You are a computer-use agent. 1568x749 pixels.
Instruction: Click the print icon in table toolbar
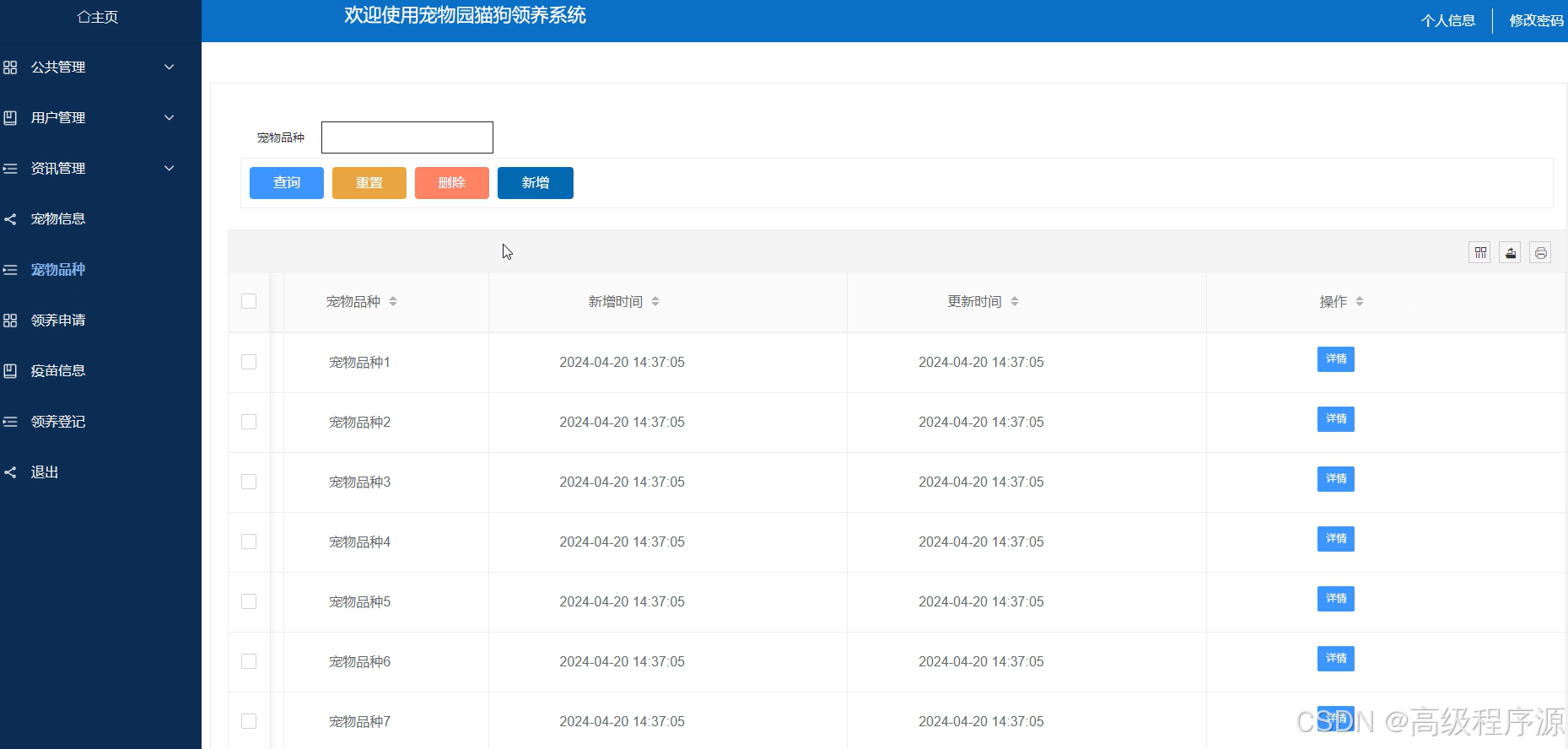pyautogui.click(x=1540, y=253)
